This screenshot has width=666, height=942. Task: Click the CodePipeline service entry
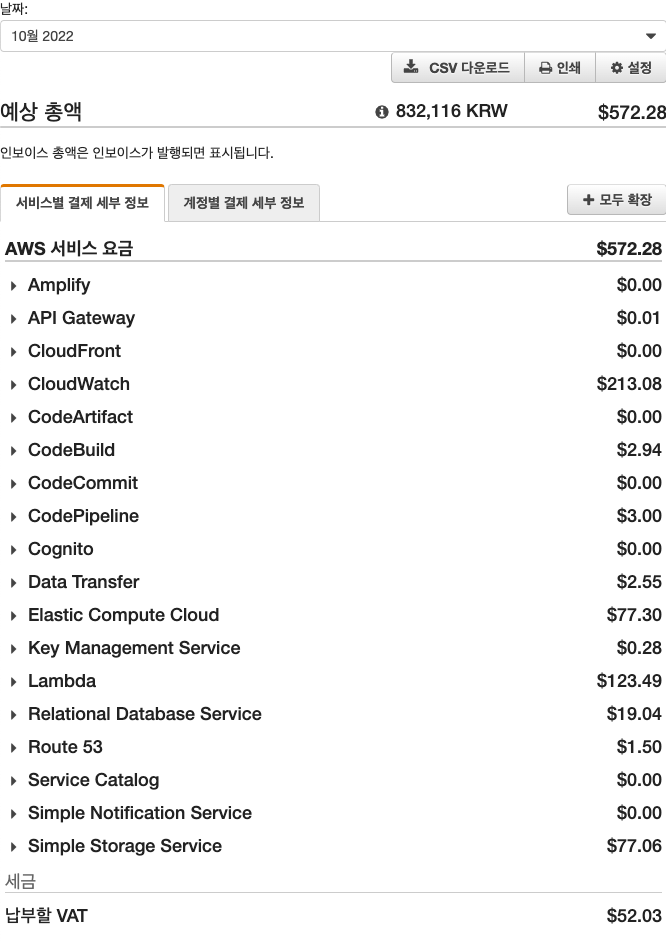pyautogui.click(x=83, y=516)
